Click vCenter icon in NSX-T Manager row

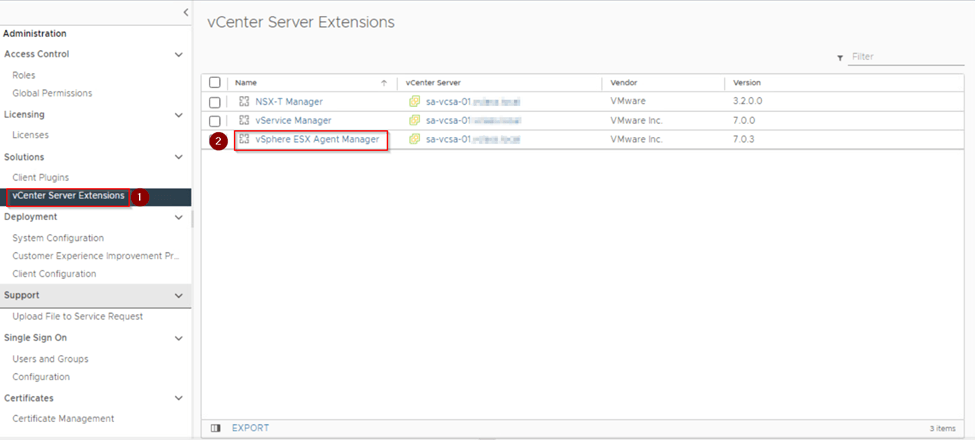click(414, 102)
